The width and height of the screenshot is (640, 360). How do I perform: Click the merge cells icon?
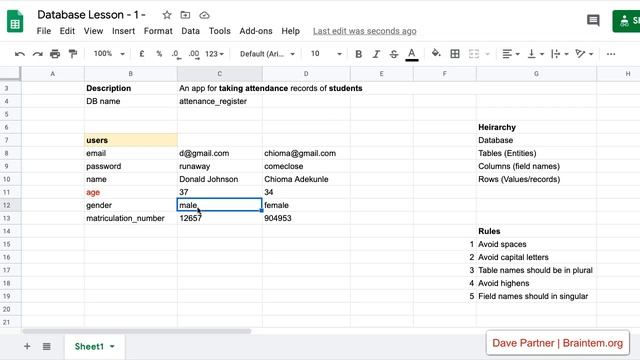pos(473,54)
